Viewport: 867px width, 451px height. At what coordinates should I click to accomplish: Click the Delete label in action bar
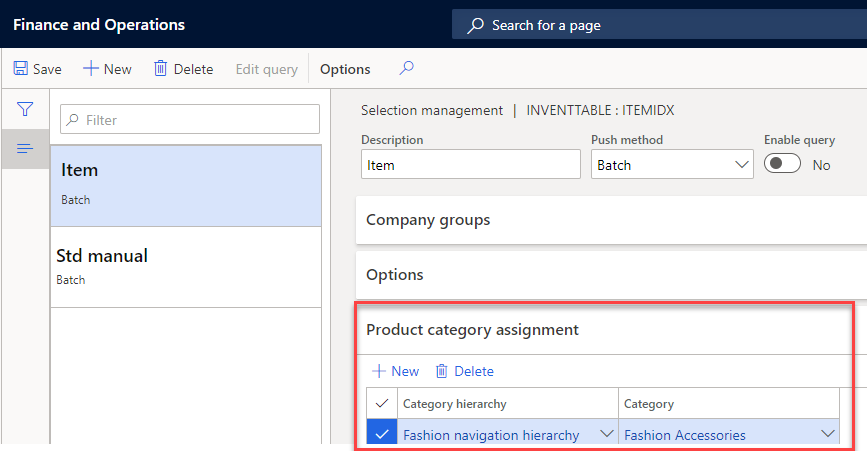click(194, 69)
